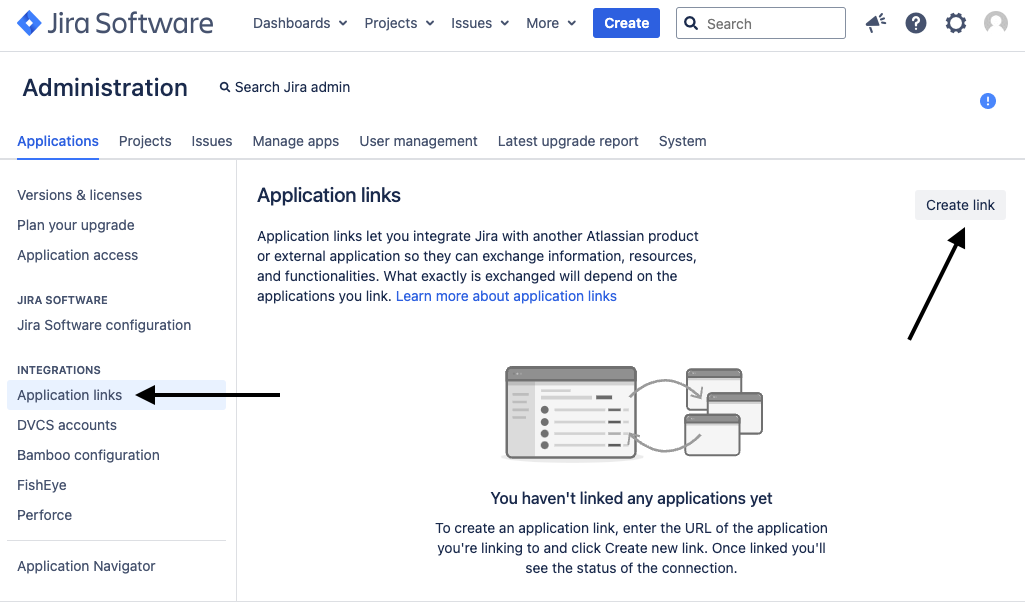Click the Jira Software logo

pyautogui.click(x=115, y=24)
